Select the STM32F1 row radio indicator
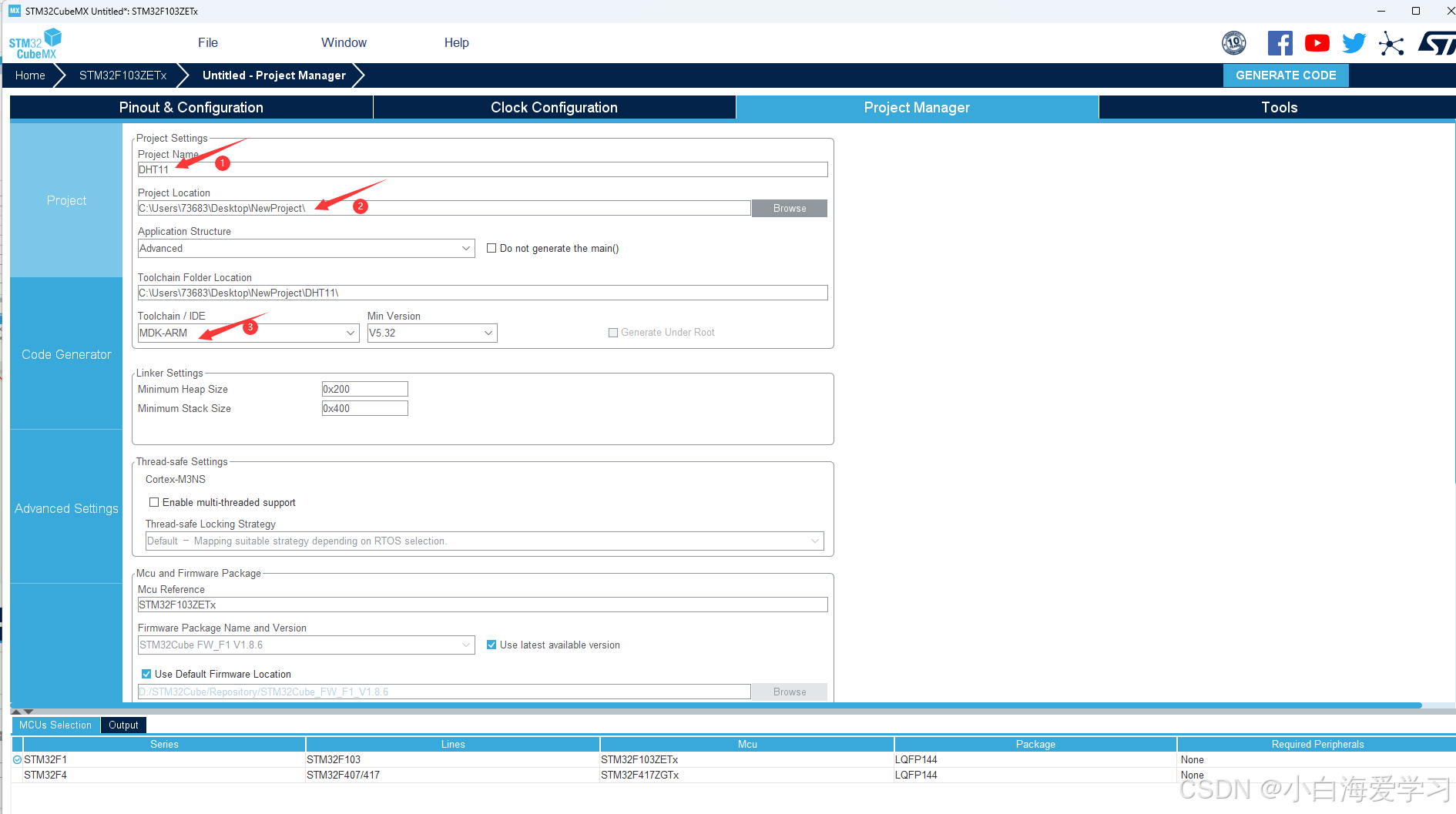The height and width of the screenshot is (814, 1456). (x=17, y=759)
